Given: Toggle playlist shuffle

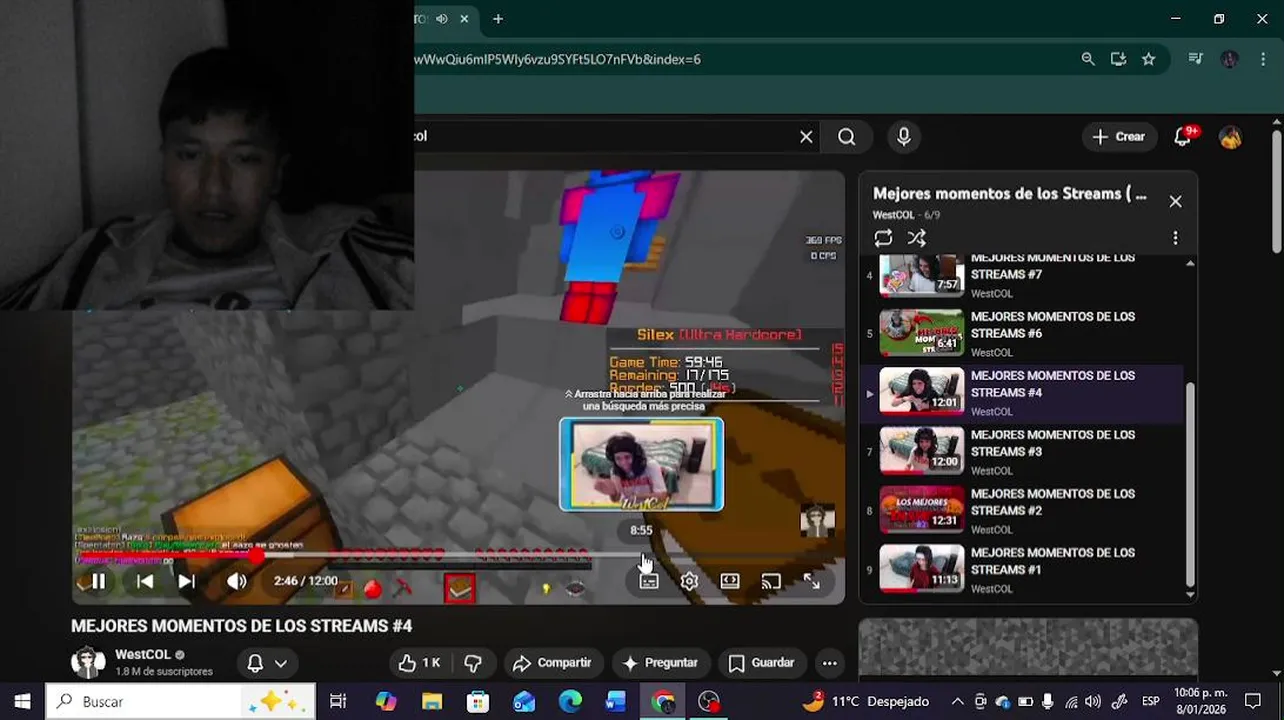Looking at the screenshot, I should pyautogui.click(x=917, y=238).
